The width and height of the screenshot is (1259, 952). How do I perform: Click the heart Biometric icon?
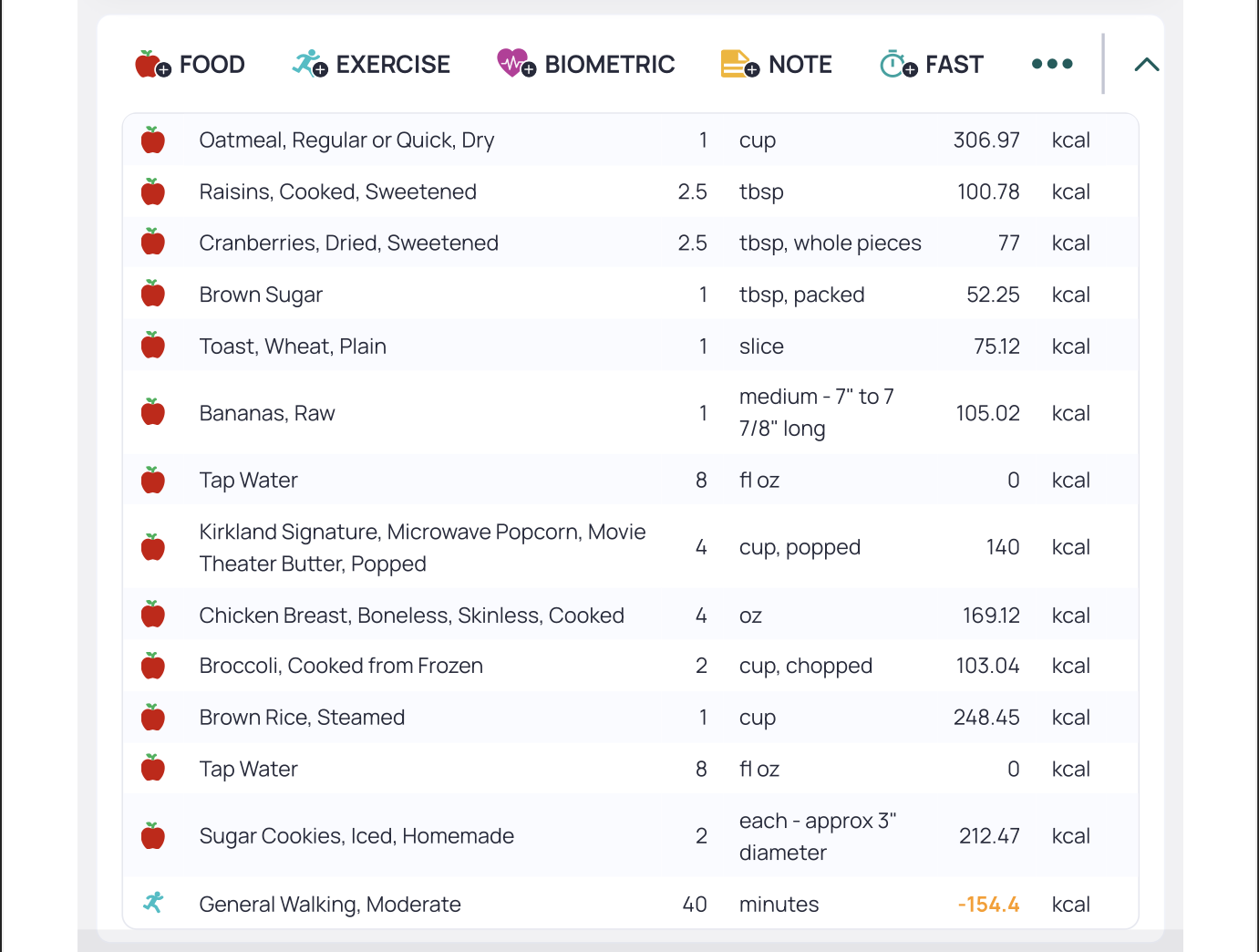pyautogui.click(x=513, y=64)
